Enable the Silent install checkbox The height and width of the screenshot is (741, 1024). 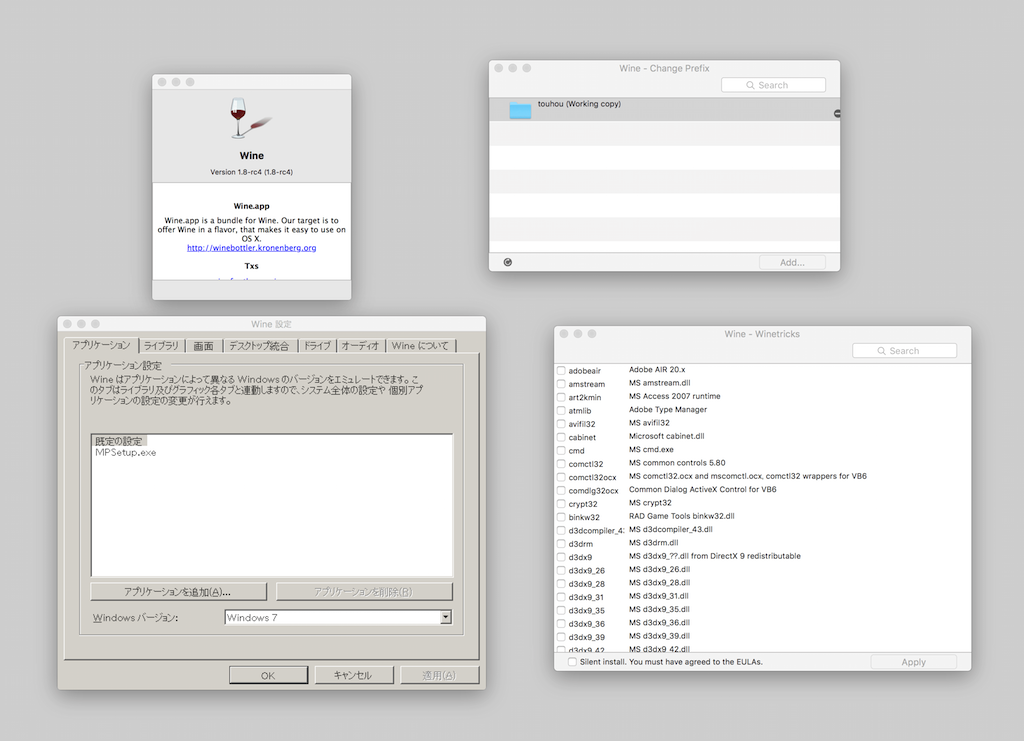coord(572,662)
